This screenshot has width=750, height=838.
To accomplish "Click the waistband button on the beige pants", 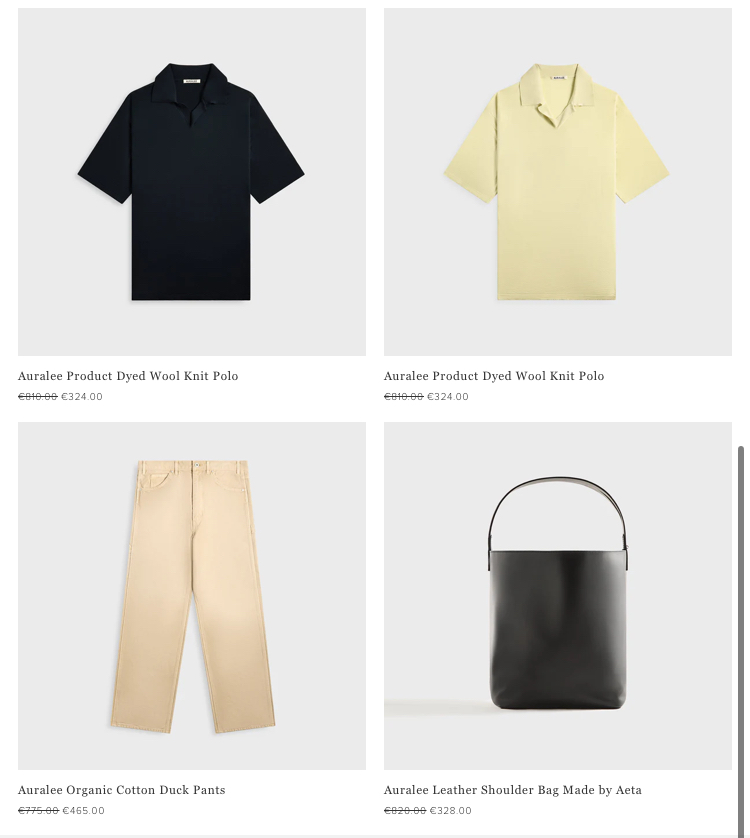I will point(197,465).
